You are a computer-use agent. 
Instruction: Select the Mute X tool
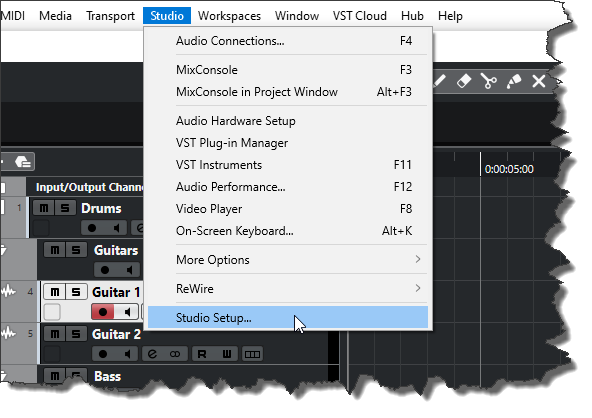click(x=539, y=81)
